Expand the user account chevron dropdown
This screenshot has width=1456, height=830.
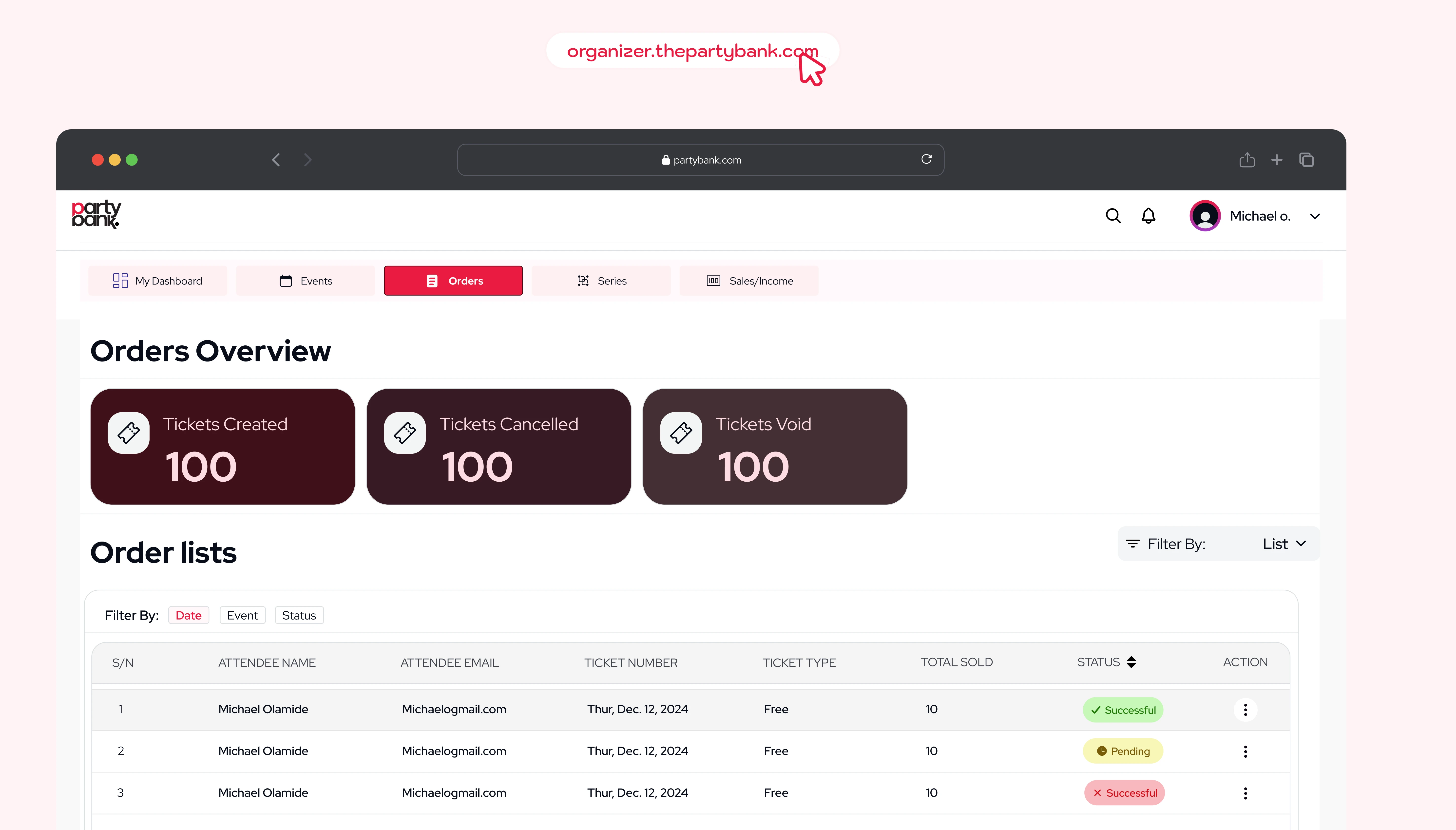[x=1315, y=216]
